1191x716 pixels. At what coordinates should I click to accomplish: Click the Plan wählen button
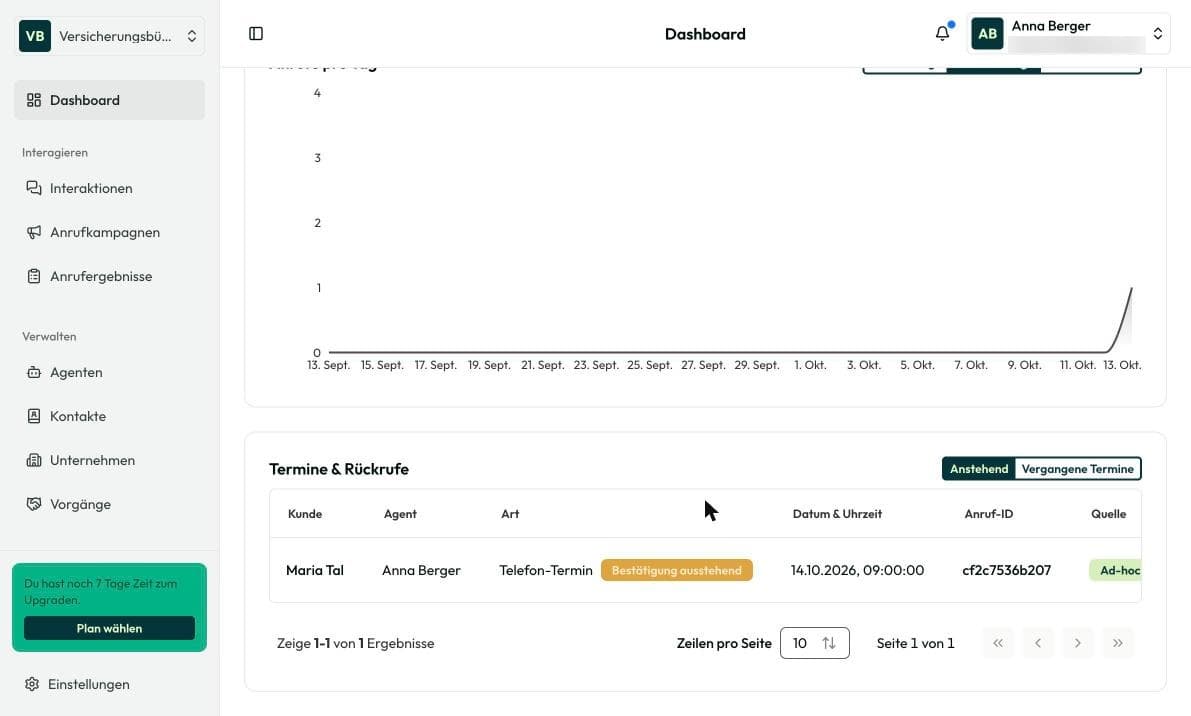click(x=109, y=628)
